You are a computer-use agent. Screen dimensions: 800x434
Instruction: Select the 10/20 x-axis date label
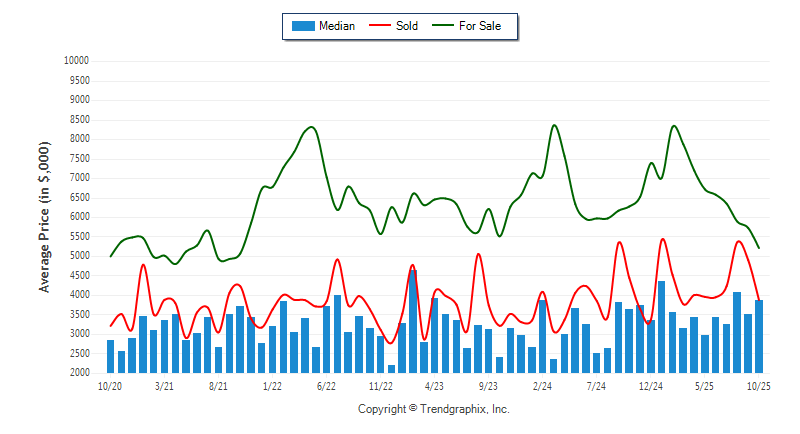pos(110,385)
